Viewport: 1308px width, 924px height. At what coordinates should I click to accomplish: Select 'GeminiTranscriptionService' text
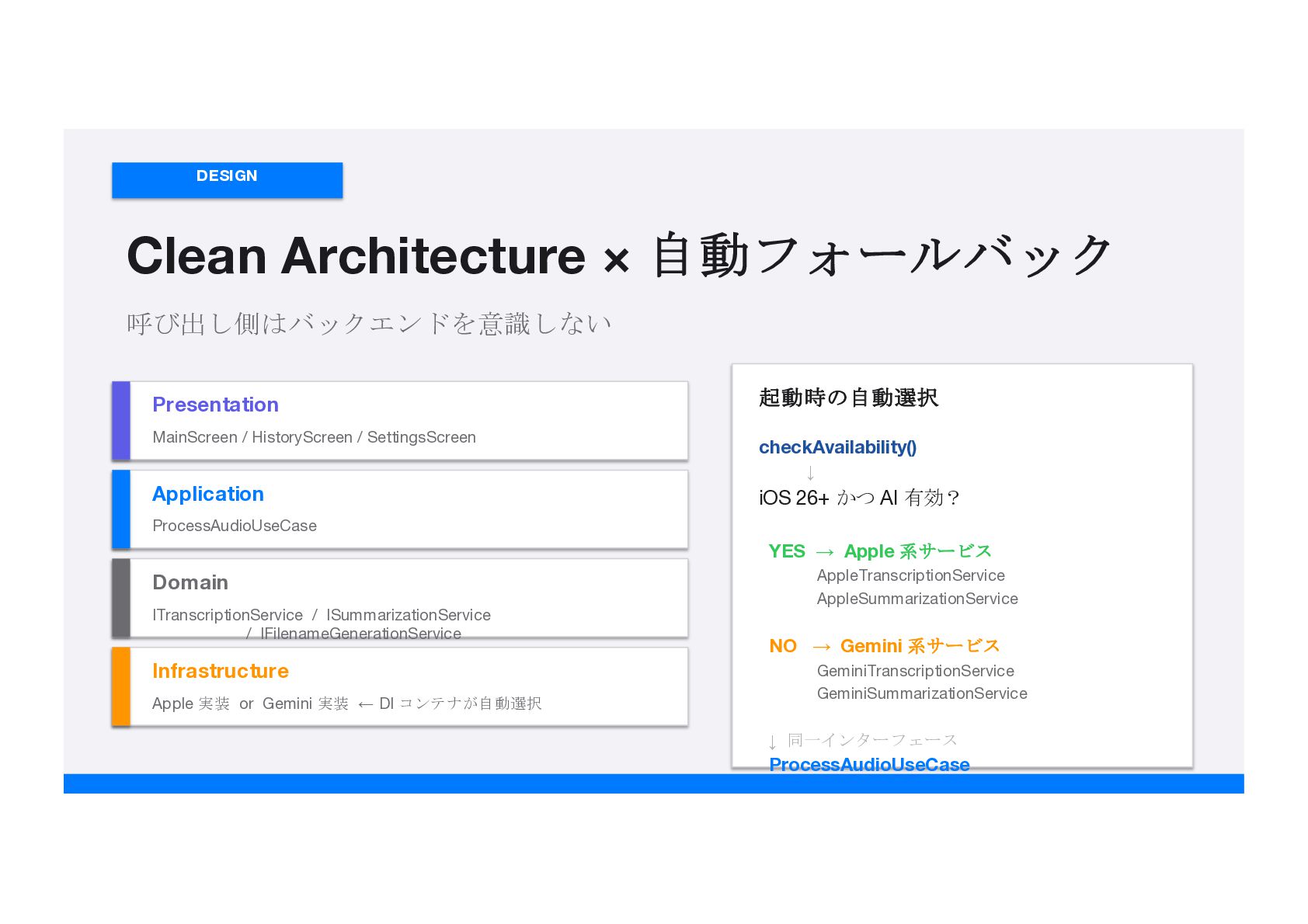click(x=916, y=671)
